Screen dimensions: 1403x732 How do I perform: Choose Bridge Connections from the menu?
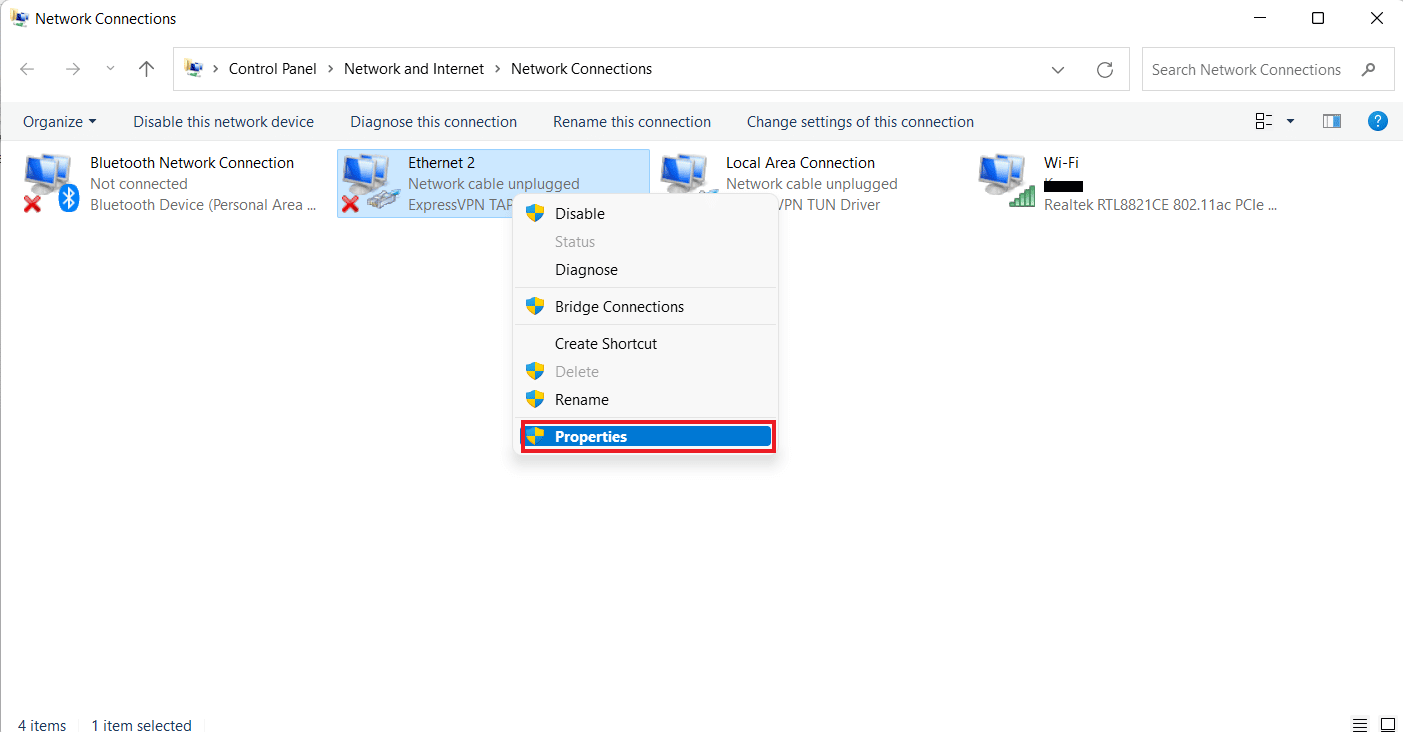tap(619, 306)
